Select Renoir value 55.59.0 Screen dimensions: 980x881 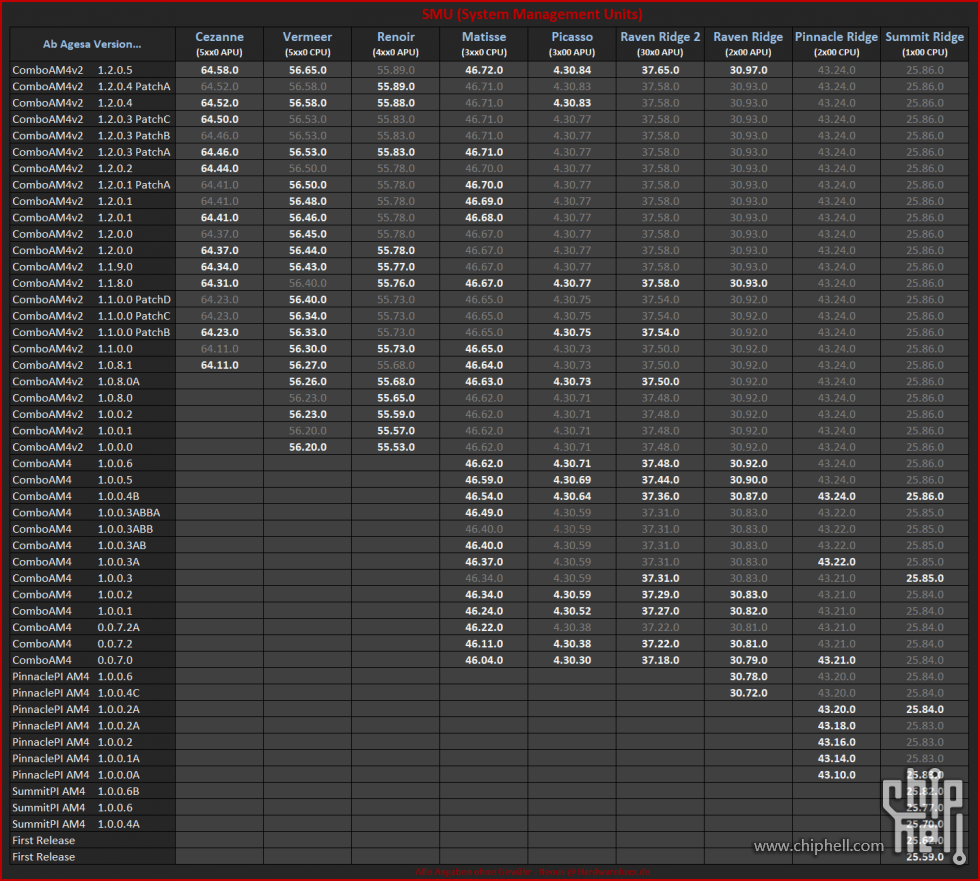(x=396, y=414)
